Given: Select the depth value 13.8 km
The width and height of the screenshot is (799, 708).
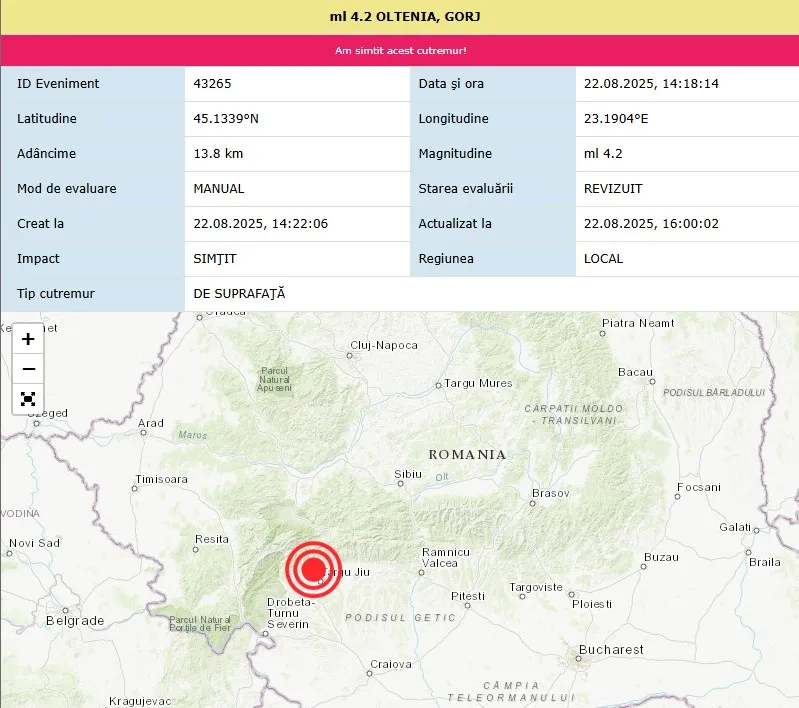Looking at the screenshot, I should (x=218, y=154).
